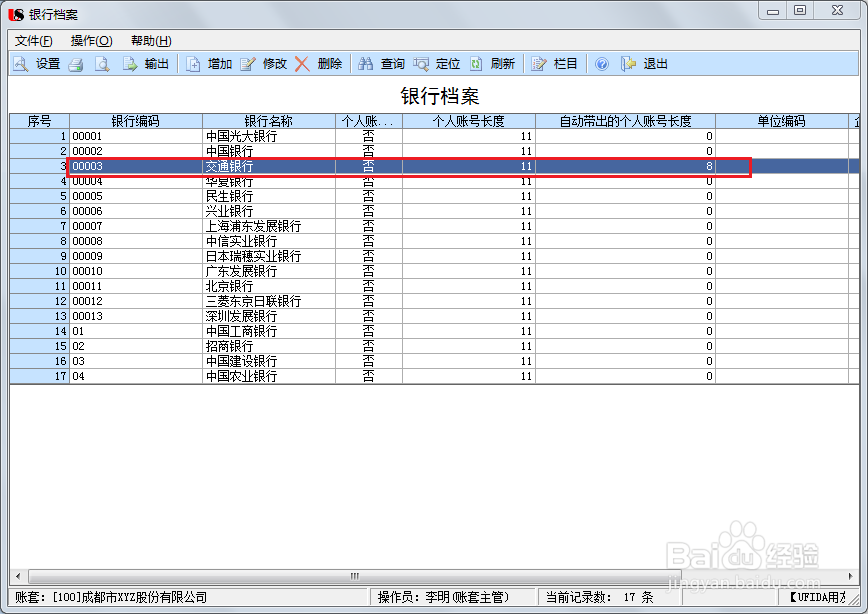
Task: Click the 单位编码 column header
Action: point(782,121)
